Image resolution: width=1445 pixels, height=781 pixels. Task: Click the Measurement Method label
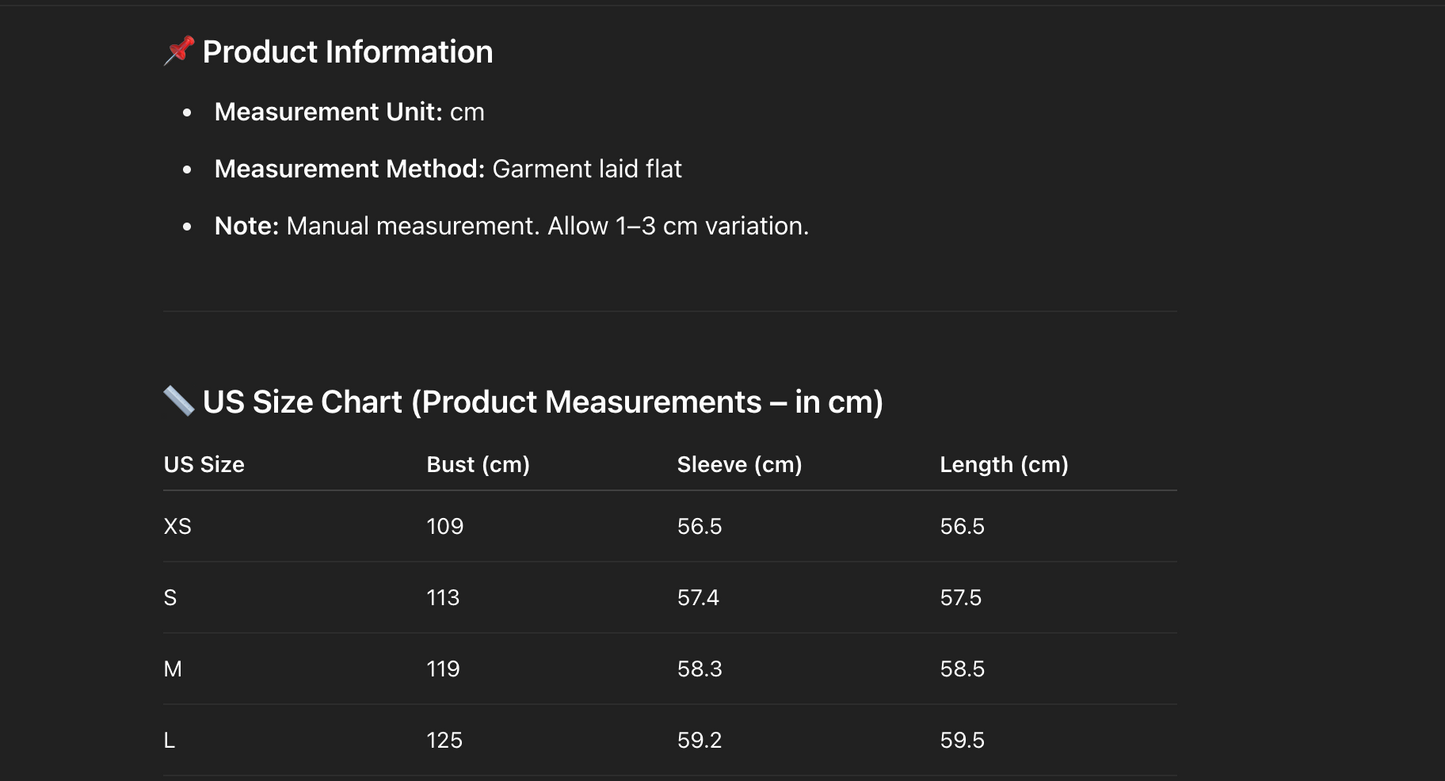click(349, 169)
